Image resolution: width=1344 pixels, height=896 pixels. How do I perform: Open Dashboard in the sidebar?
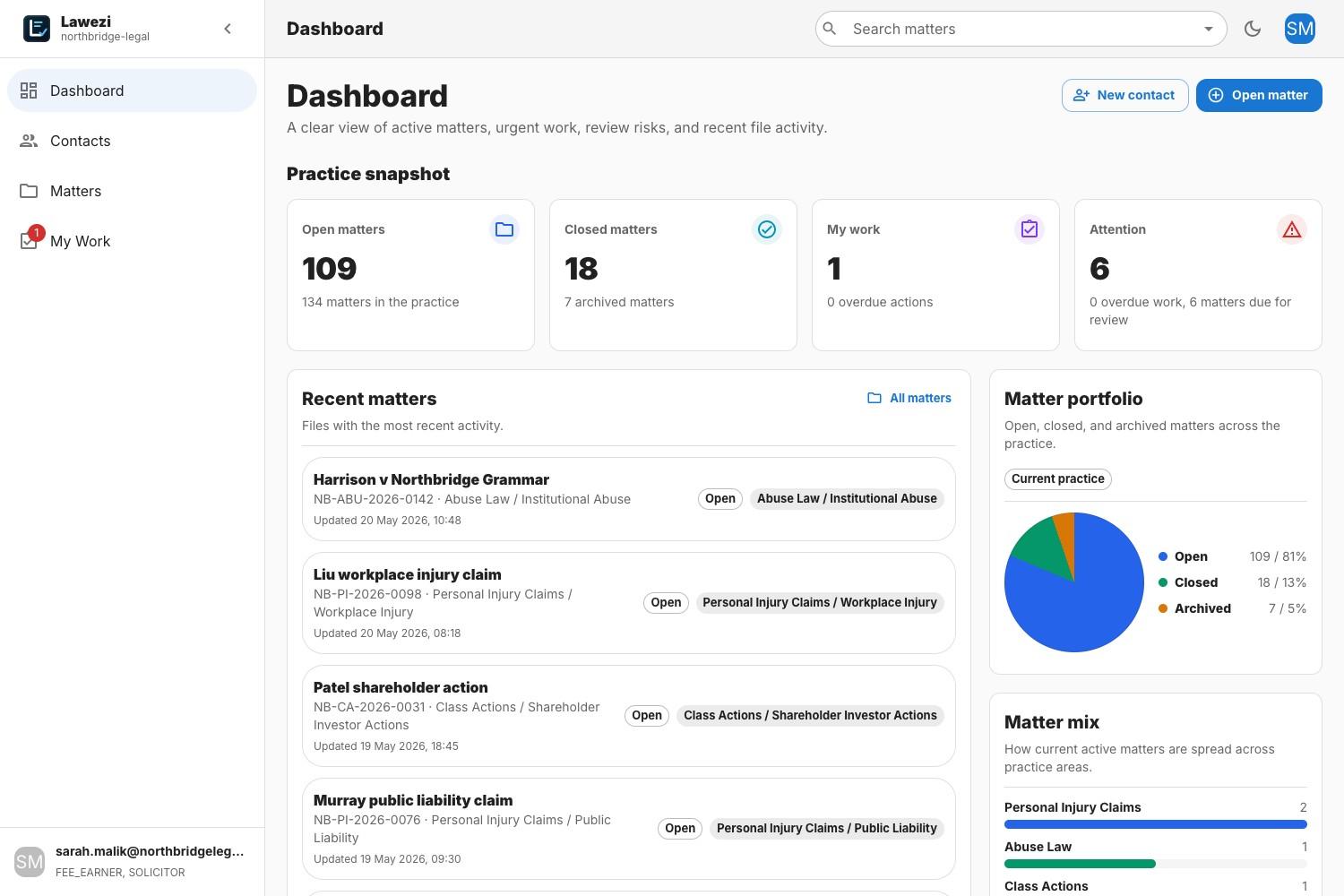132,90
